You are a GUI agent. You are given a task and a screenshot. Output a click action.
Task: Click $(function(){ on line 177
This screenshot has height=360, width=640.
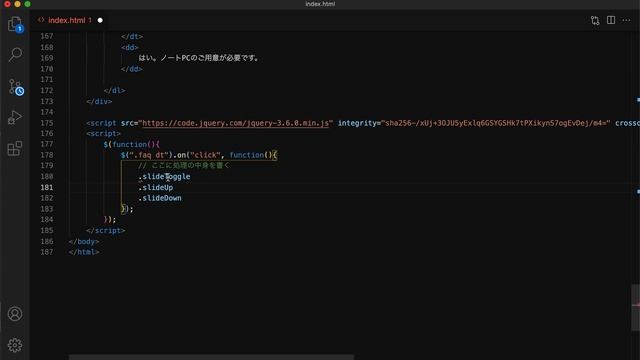point(131,144)
